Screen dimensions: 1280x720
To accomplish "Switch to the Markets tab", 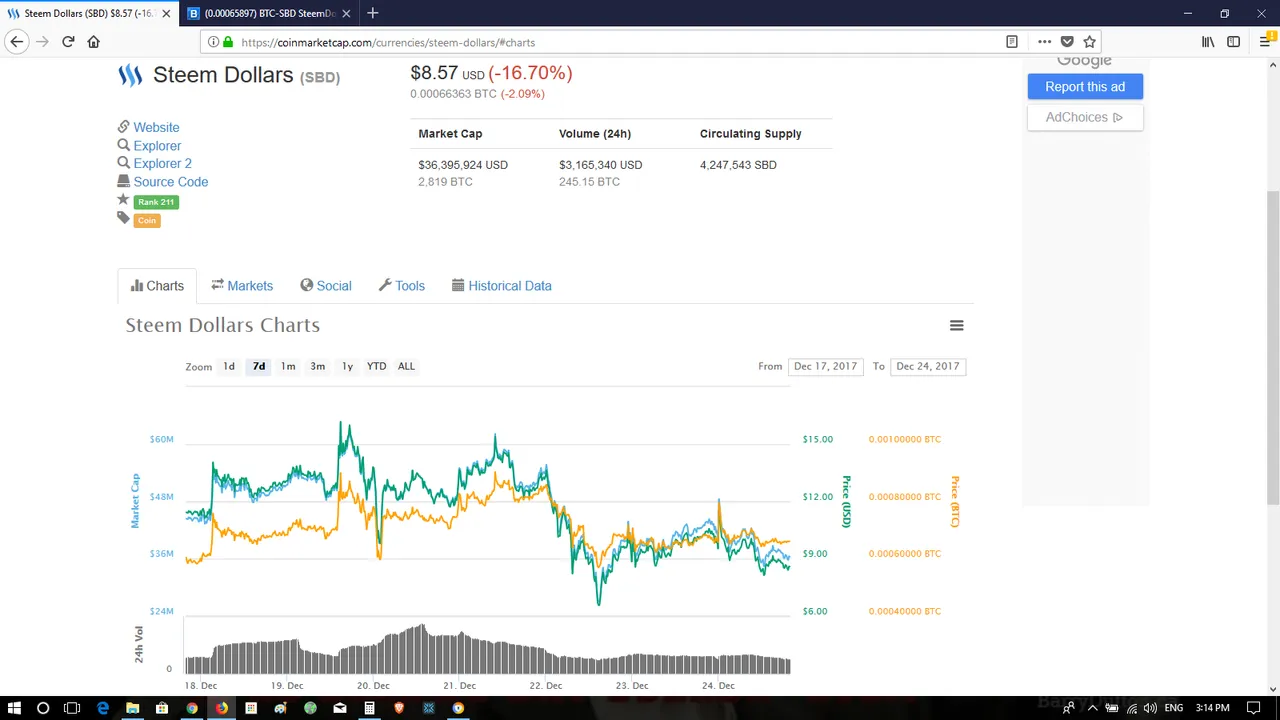I will click(242, 286).
